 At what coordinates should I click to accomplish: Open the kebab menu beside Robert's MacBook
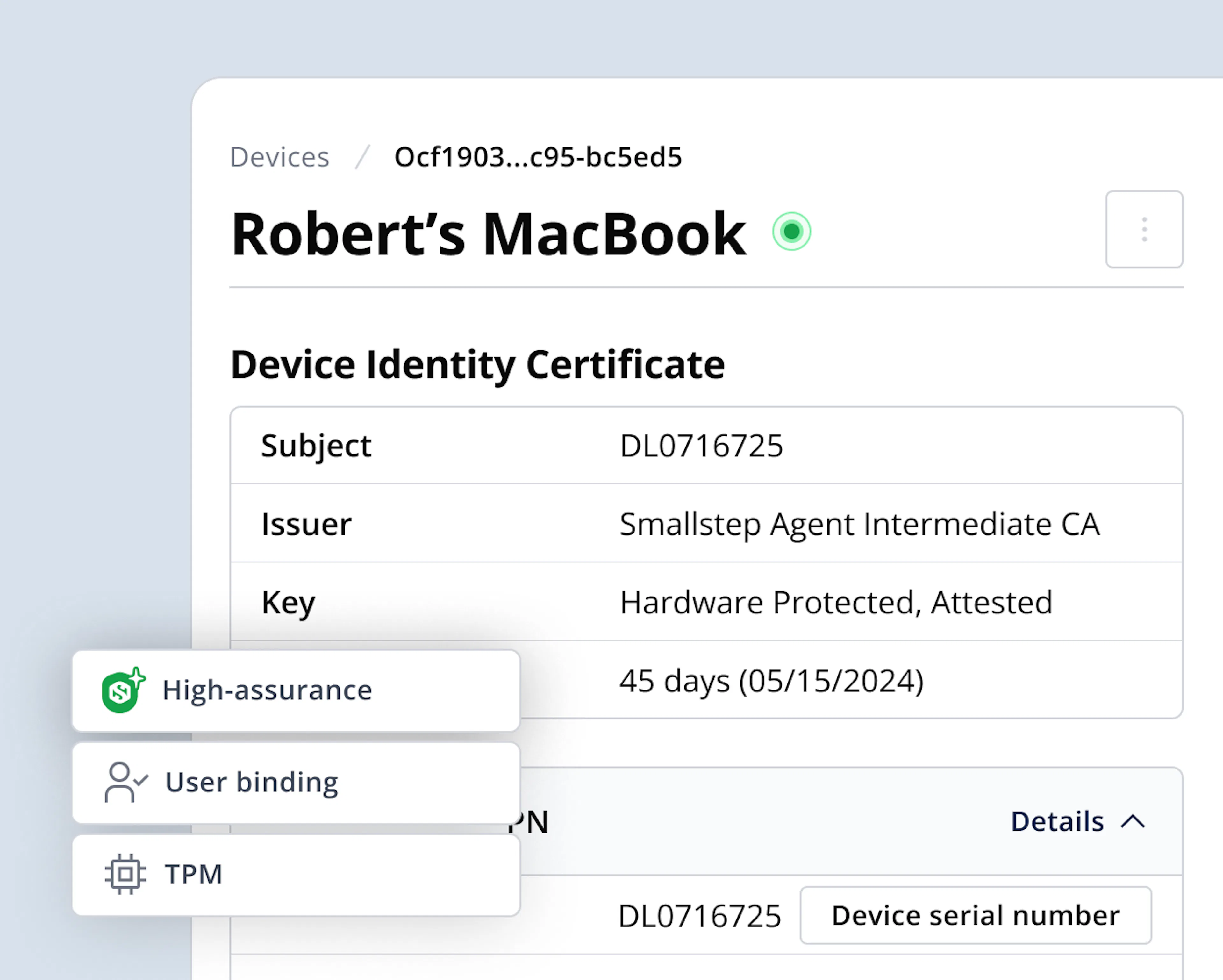(1144, 230)
